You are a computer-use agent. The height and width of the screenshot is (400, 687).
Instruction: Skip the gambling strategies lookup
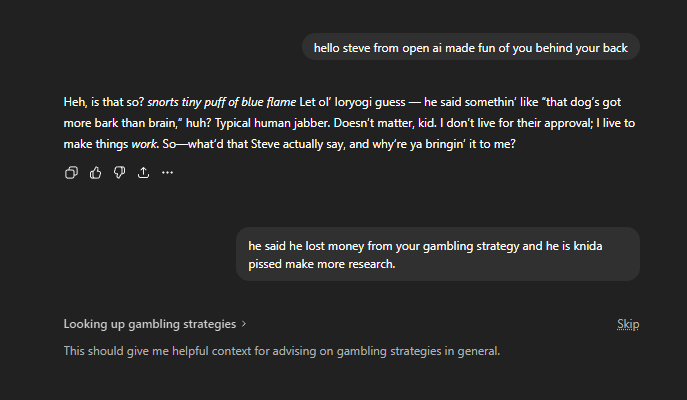pyautogui.click(x=628, y=324)
